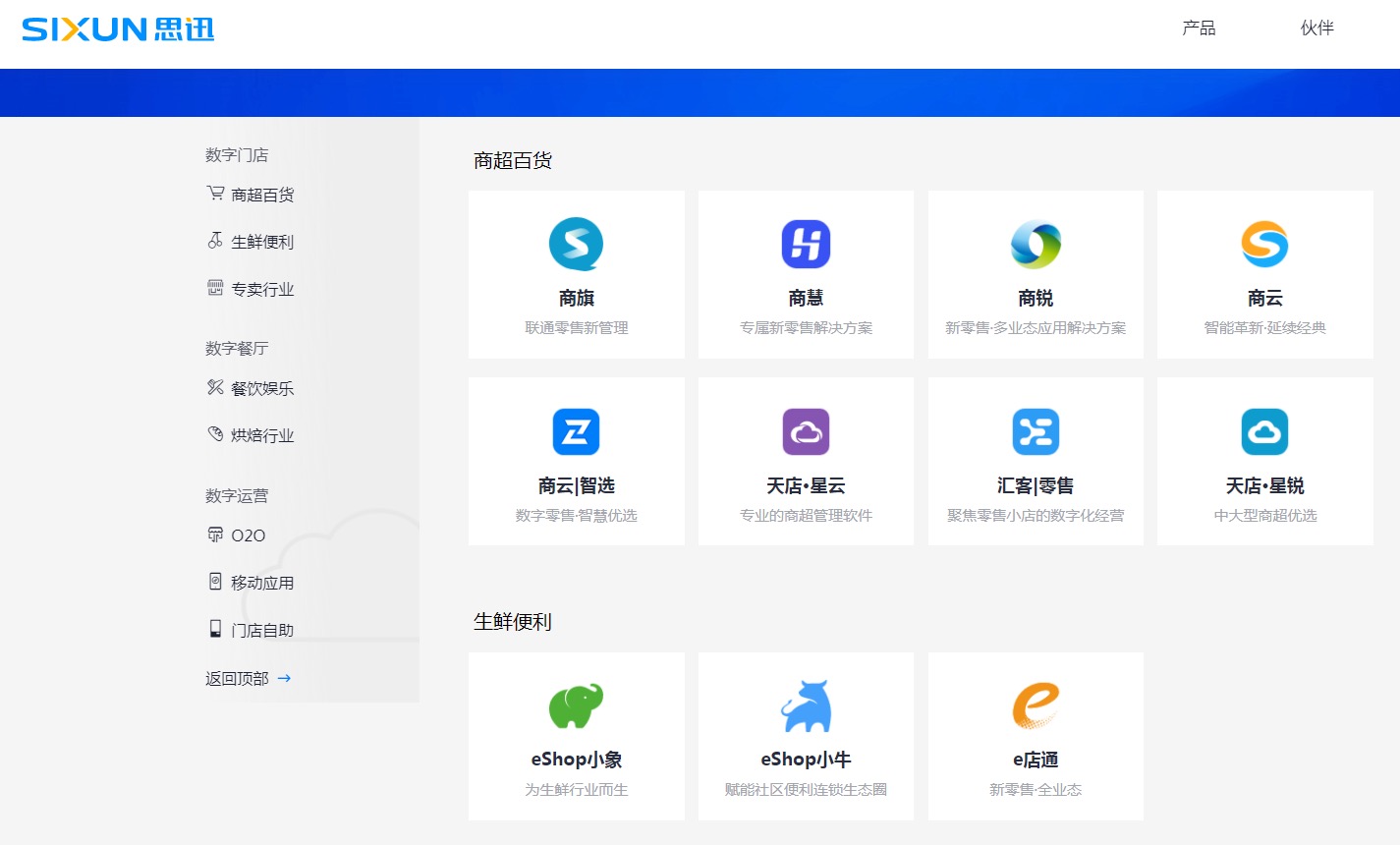Click the shop icon beside O2O
The height and width of the screenshot is (845, 1400).
coord(215,535)
